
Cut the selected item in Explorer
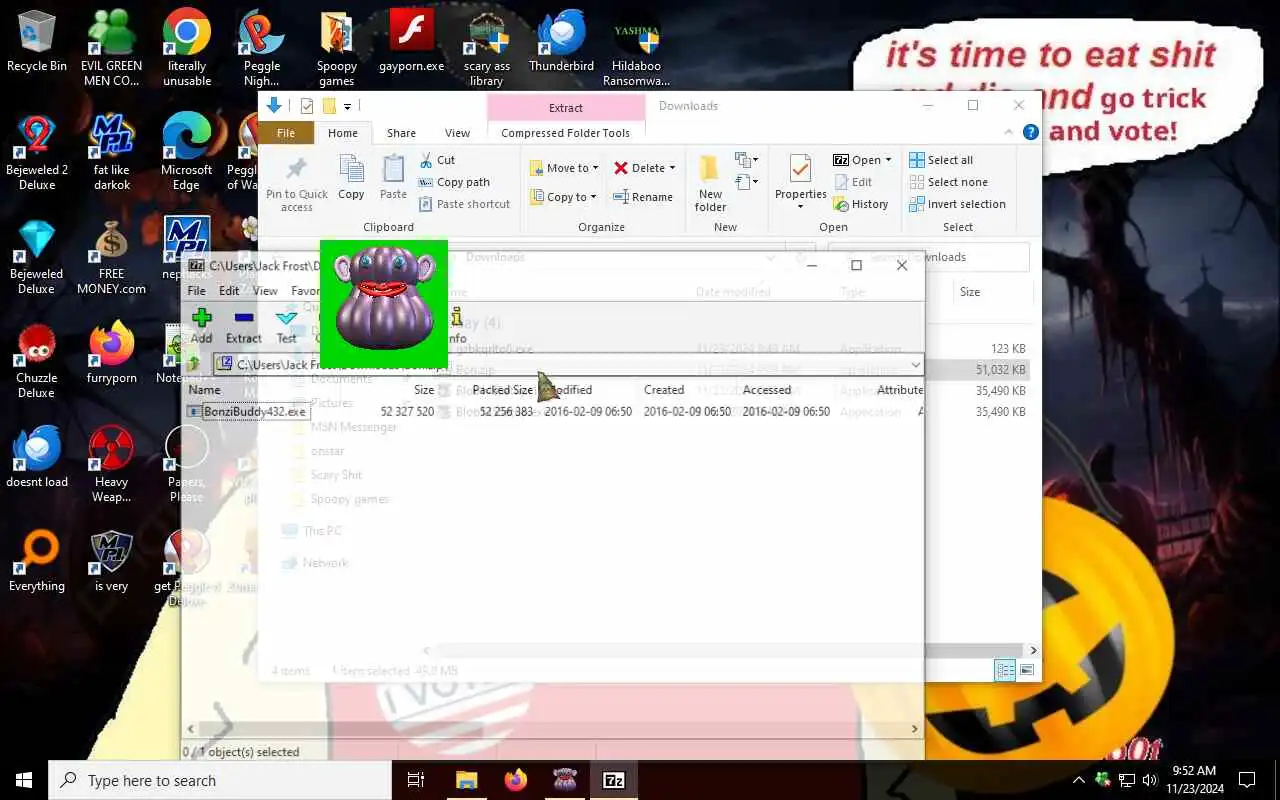(x=437, y=160)
